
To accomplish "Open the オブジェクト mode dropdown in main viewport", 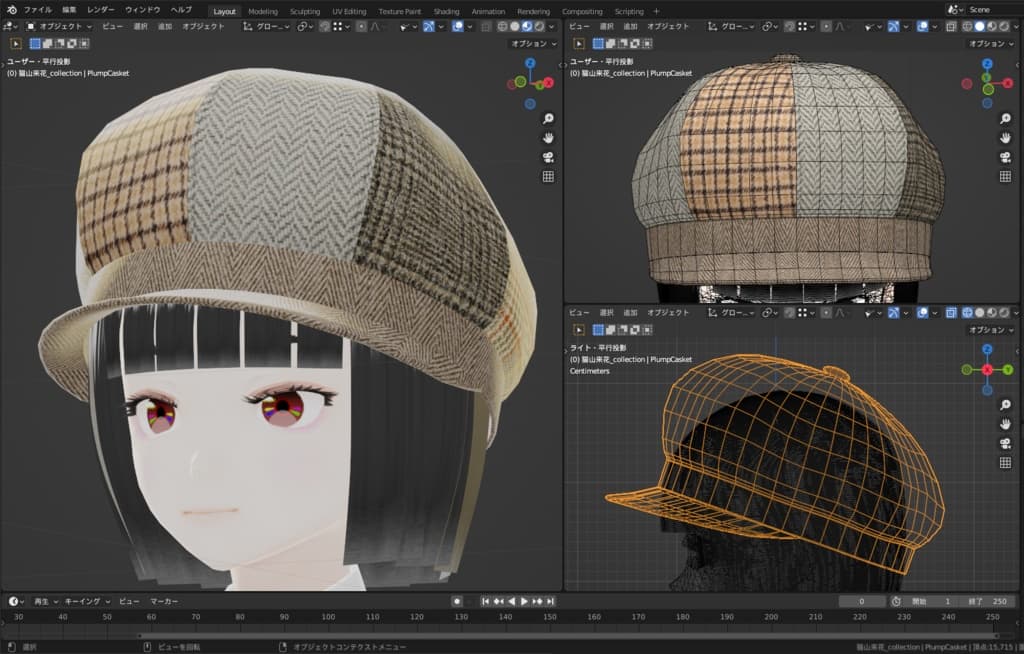I will click(x=60, y=27).
